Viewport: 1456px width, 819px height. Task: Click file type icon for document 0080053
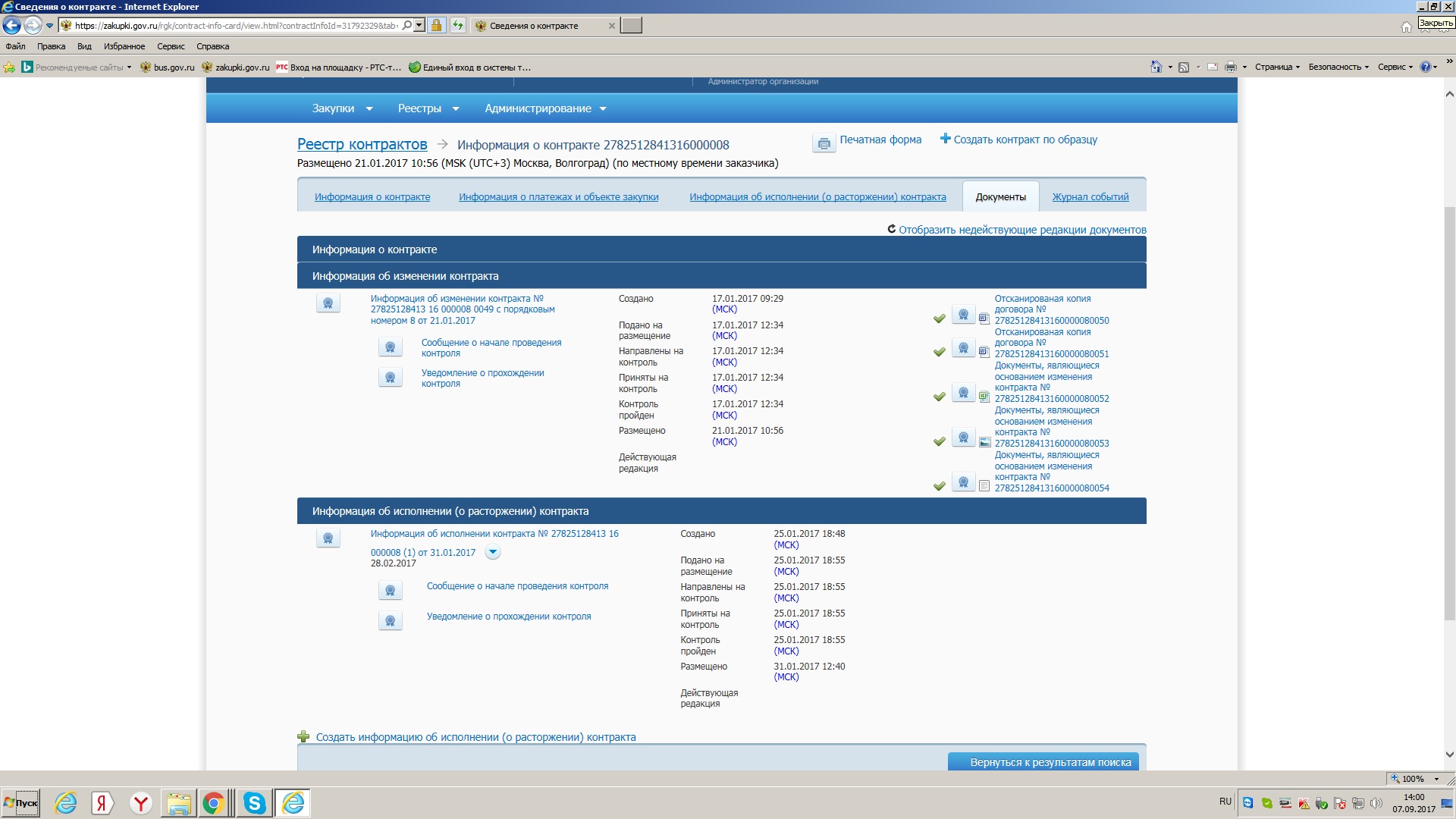(x=984, y=442)
